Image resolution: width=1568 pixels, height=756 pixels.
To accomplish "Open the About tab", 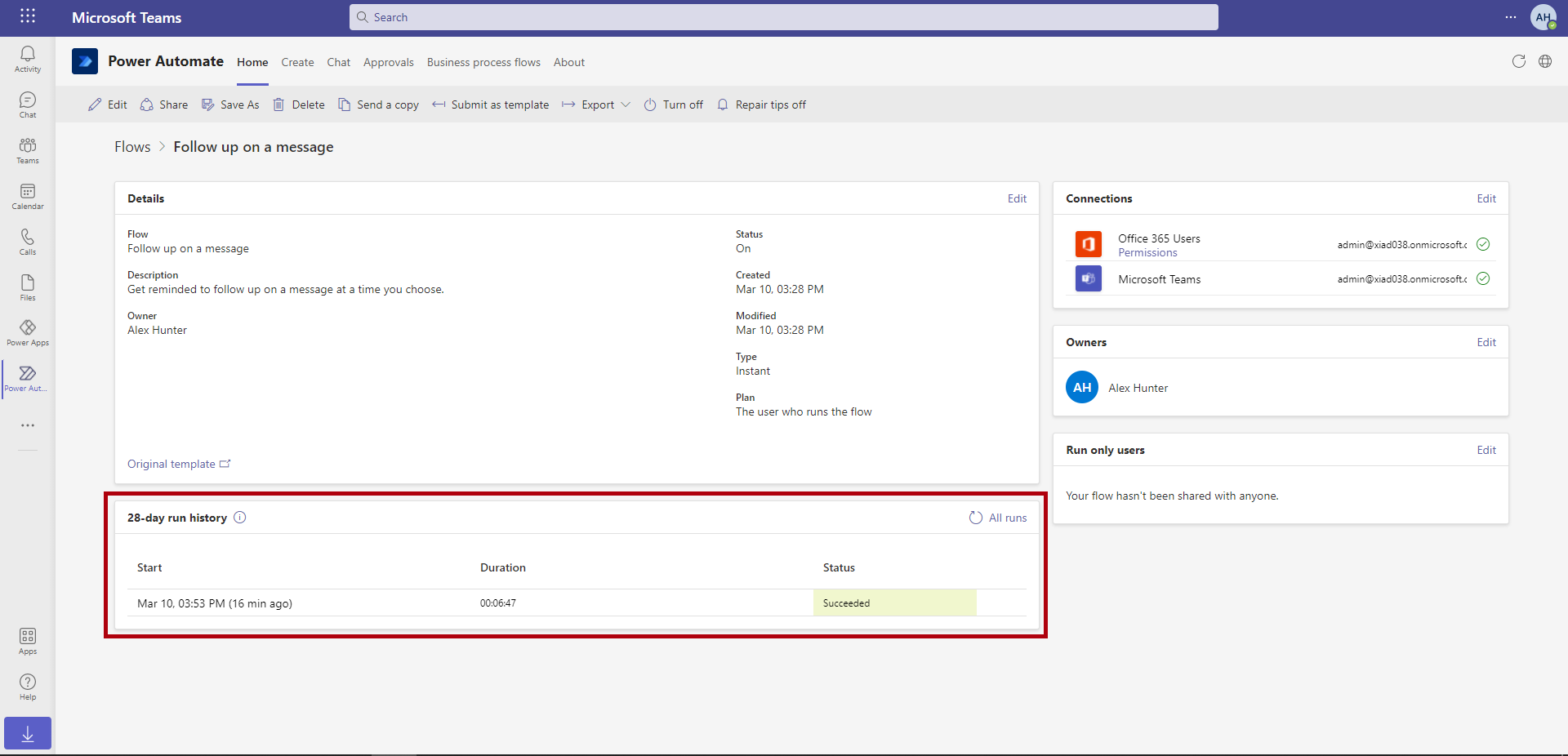I will tap(569, 62).
